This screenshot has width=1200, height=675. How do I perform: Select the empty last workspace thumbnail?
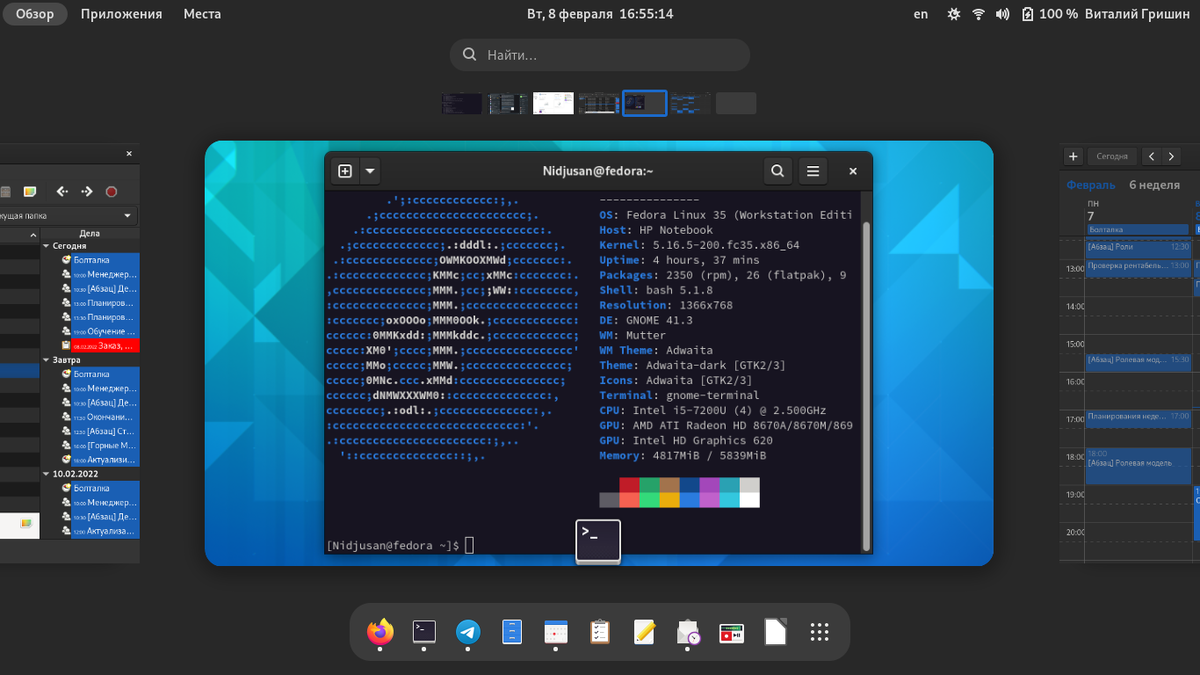736,103
